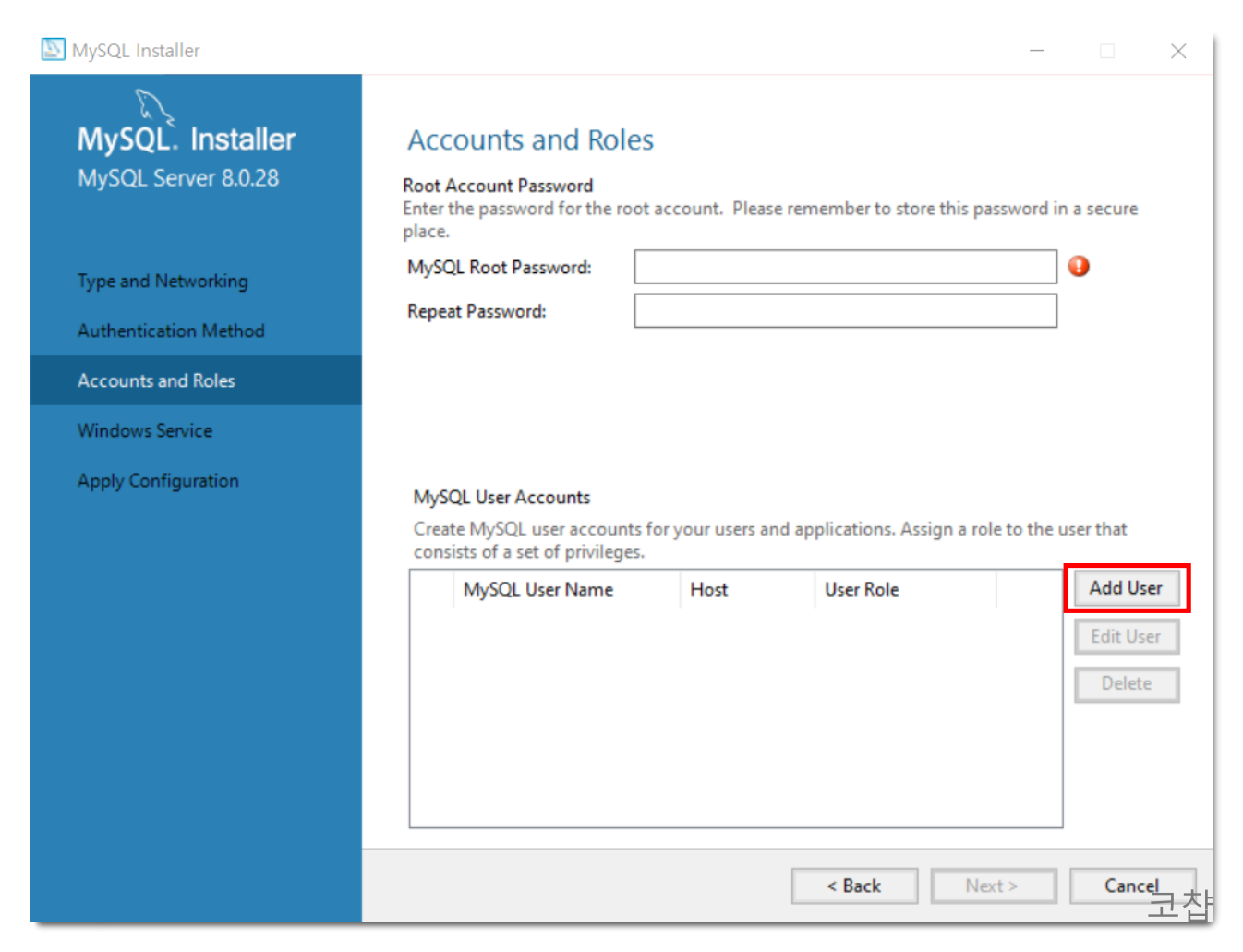Minimize the MySQL Installer window
Viewport: 1243px width, 952px height.
point(1037,51)
